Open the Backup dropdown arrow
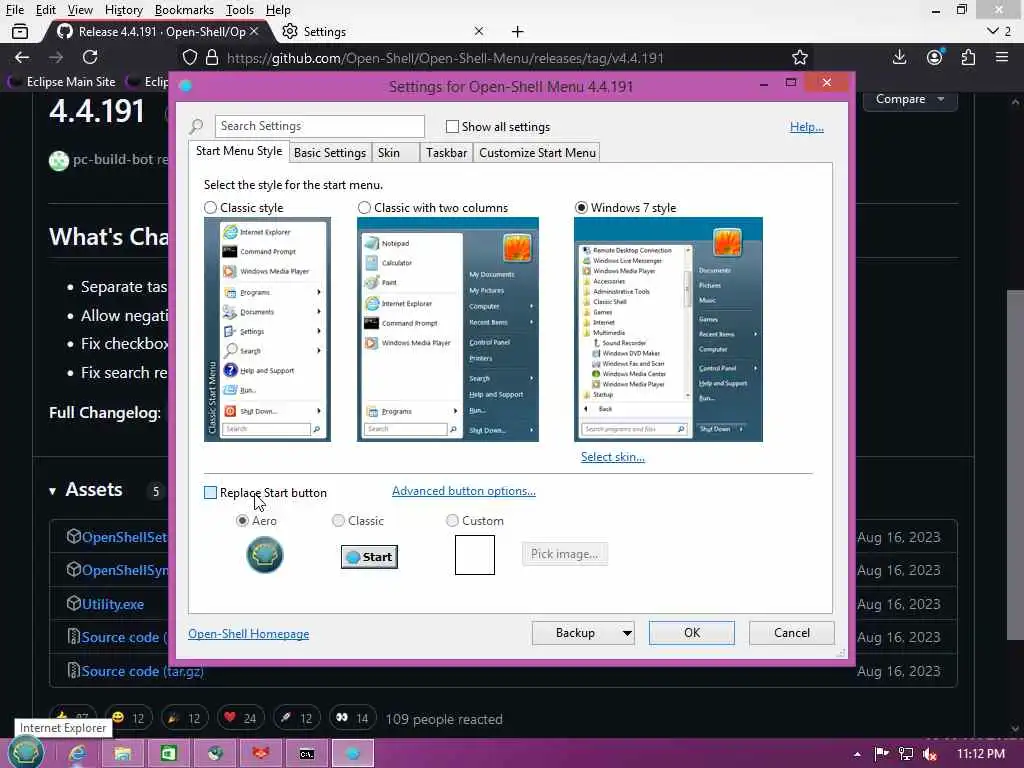Viewport: 1024px width, 768px height. [626, 633]
